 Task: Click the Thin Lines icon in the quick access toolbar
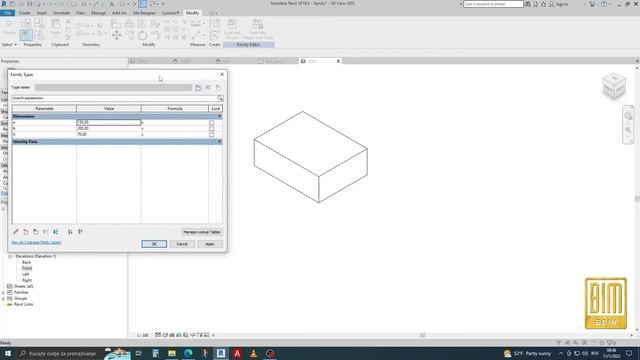pos(142,4)
